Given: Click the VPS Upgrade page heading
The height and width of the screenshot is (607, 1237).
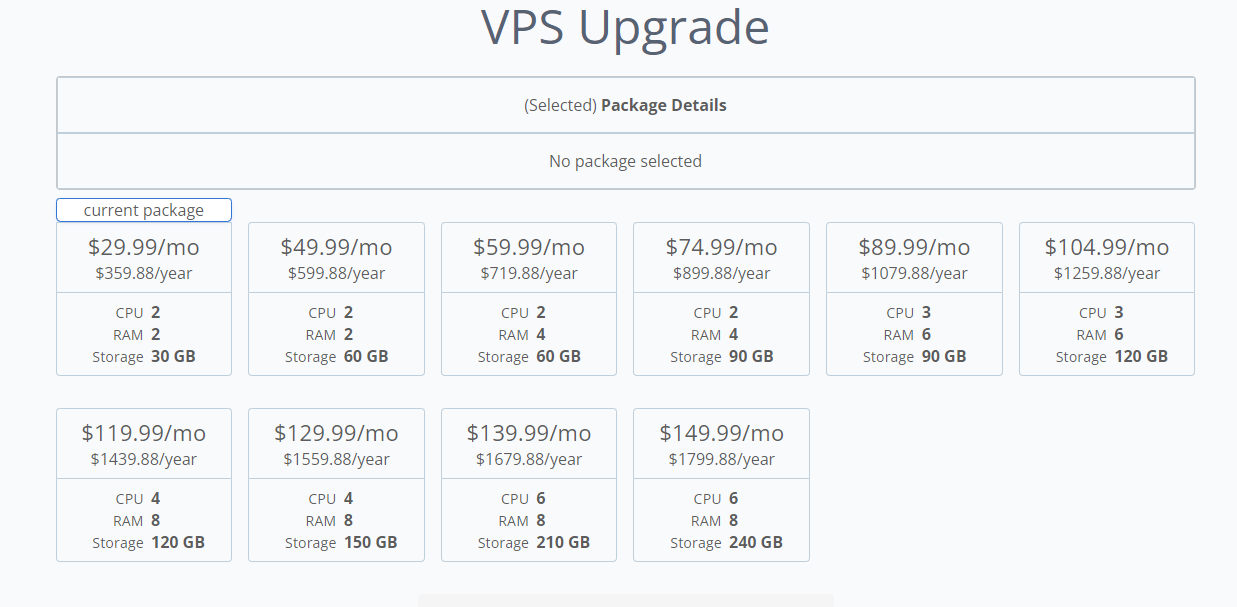Looking at the screenshot, I should (x=625, y=28).
